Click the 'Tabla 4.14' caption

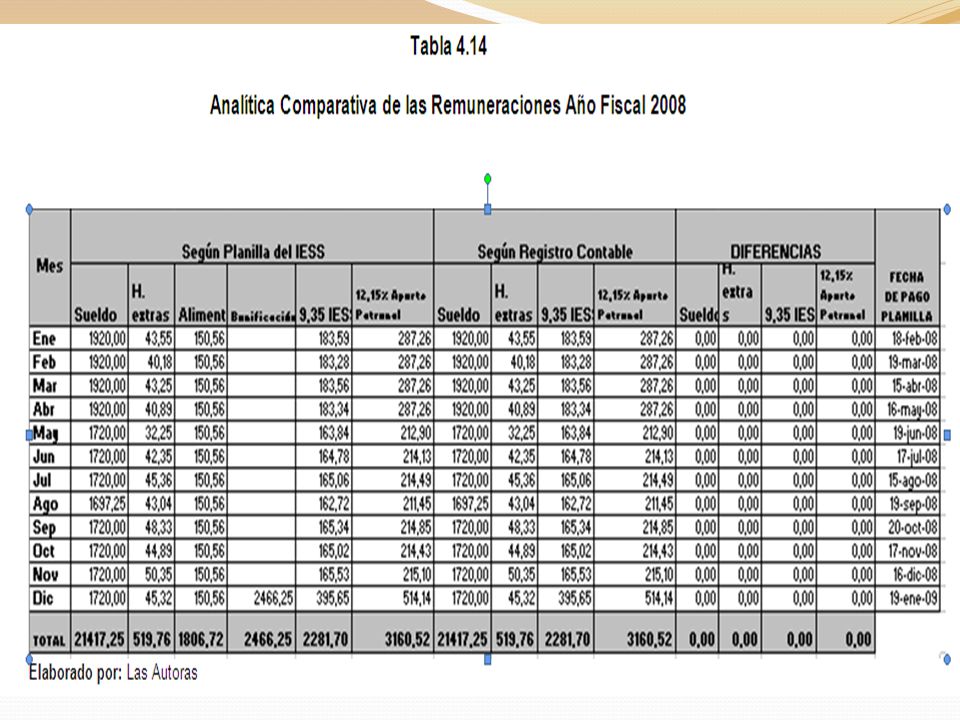[448, 46]
